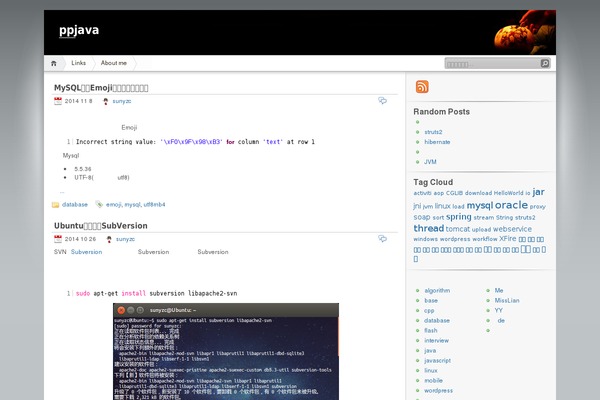The height and width of the screenshot is (400, 600).
Task: Select the thread tag in Tag Cloud
Action: coord(428,228)
